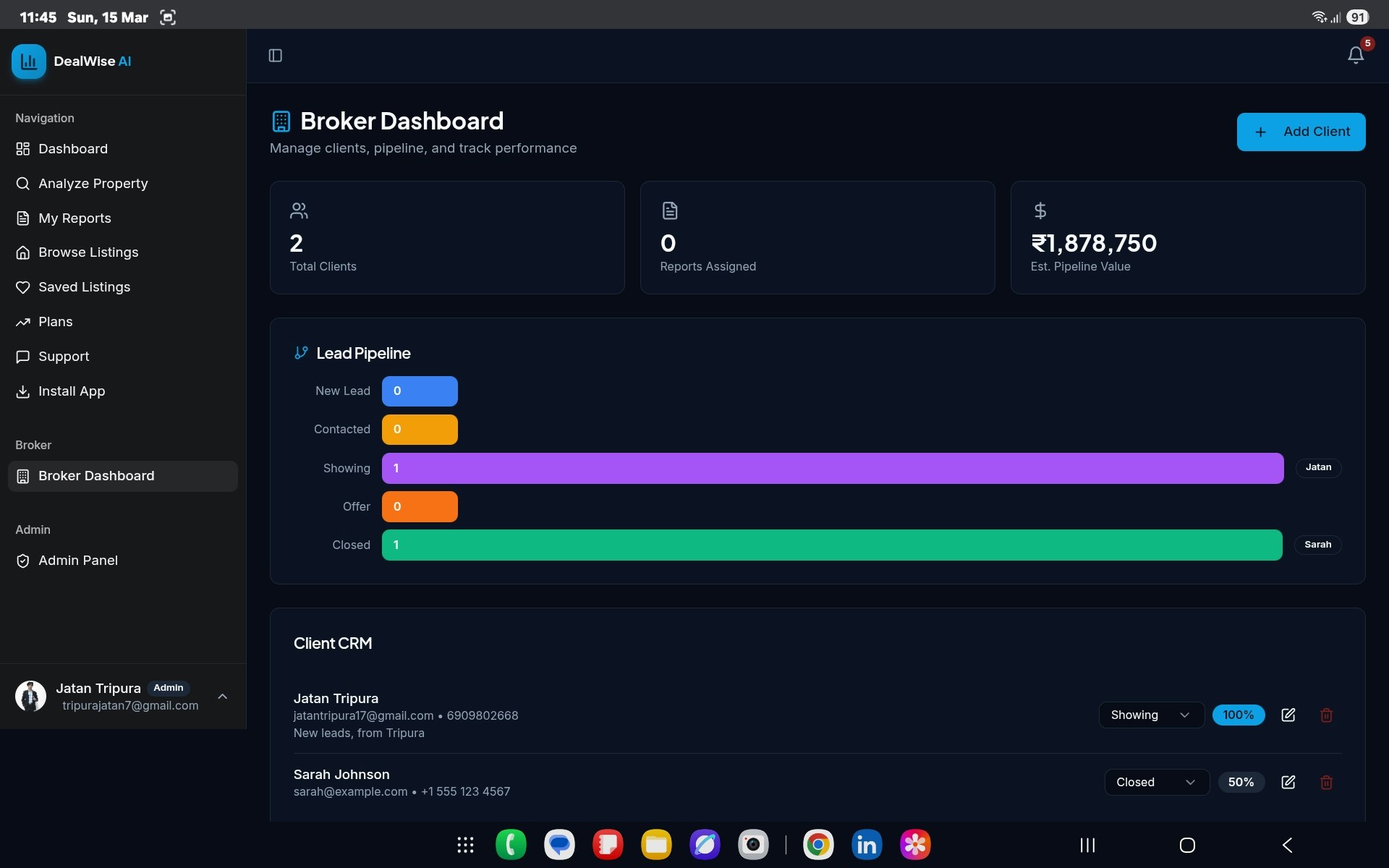Select the Analyze Property magnifier icon
The width and height of the screenshot is (1389, 868).
pos(23,184)
